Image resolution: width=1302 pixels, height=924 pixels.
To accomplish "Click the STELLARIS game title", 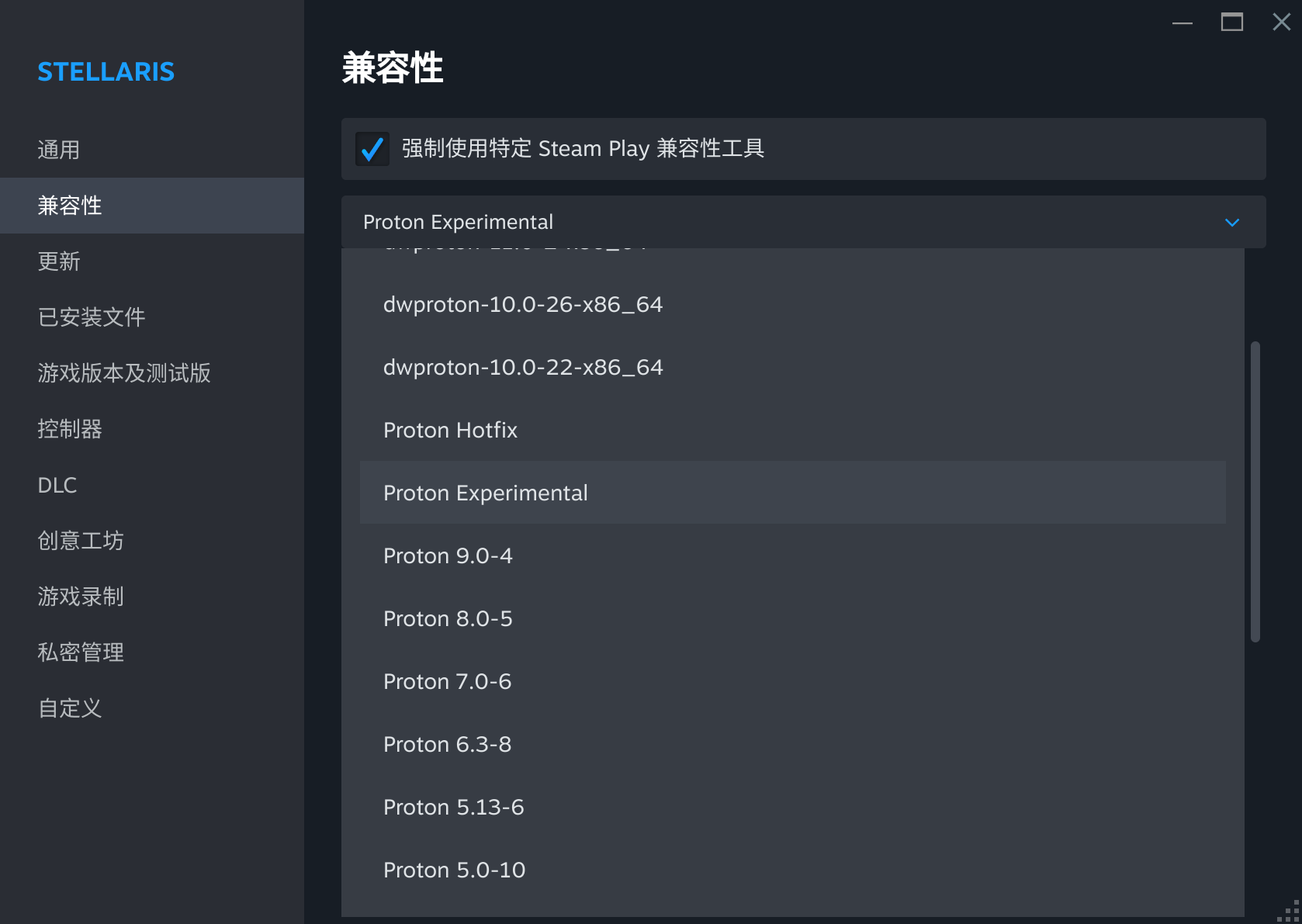I will point(106,71).
